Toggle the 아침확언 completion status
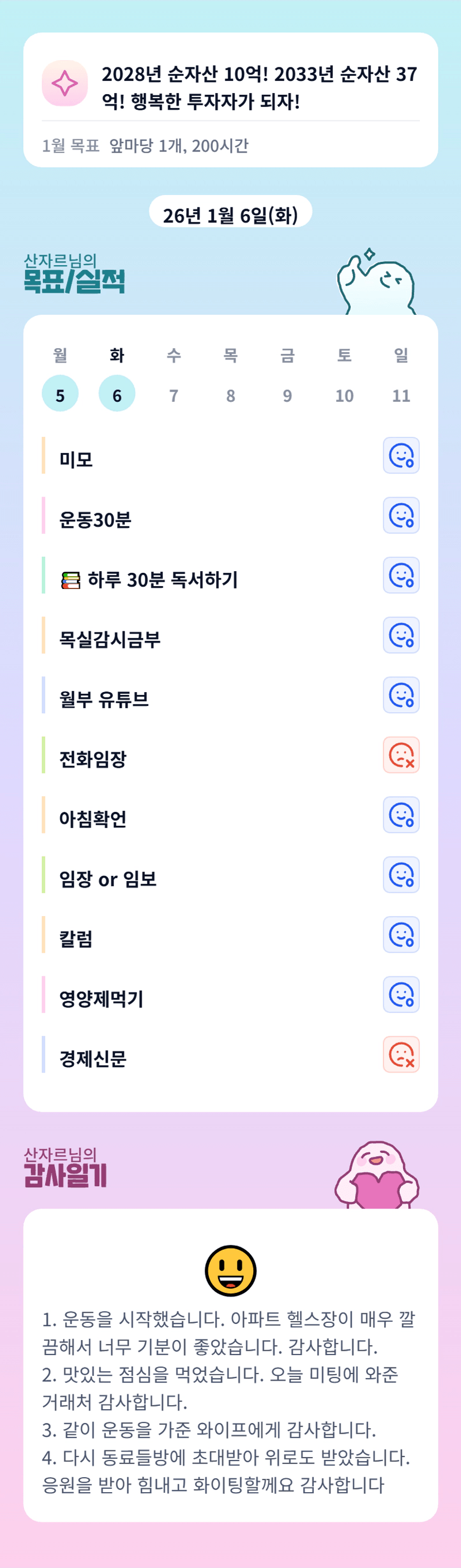Image resolution: width=461 pixels, height=1568 pixels. pos(401,815)
